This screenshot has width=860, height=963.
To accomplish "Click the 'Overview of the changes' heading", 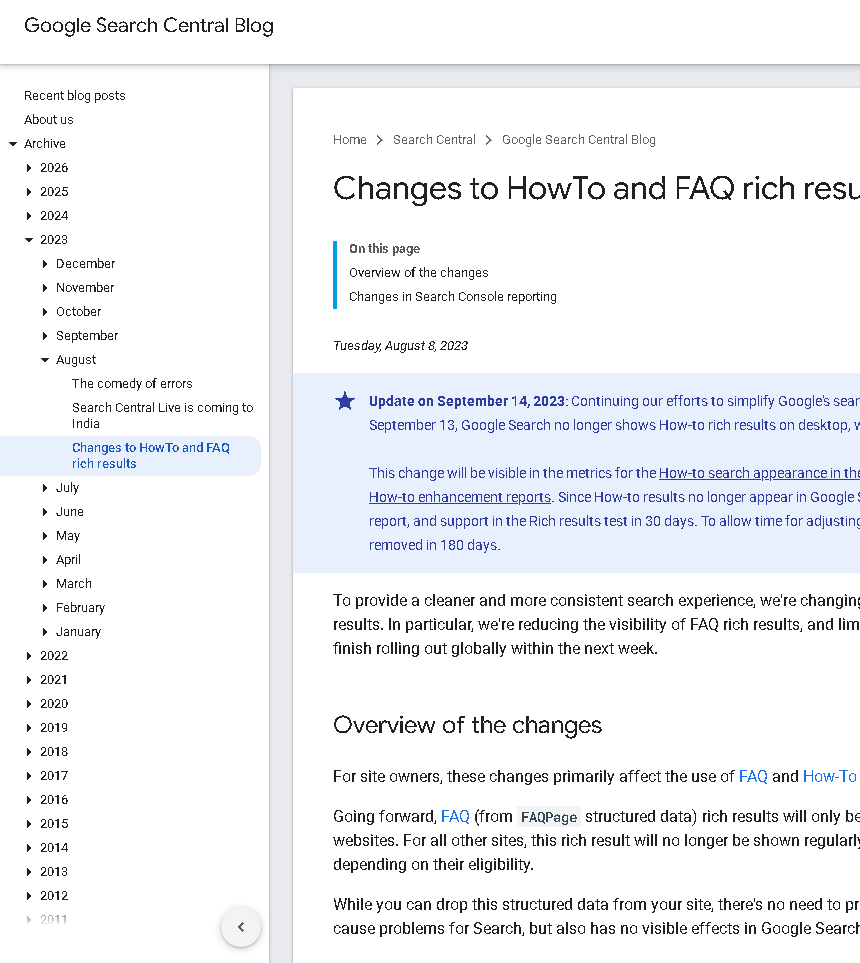I will [467, 725].
